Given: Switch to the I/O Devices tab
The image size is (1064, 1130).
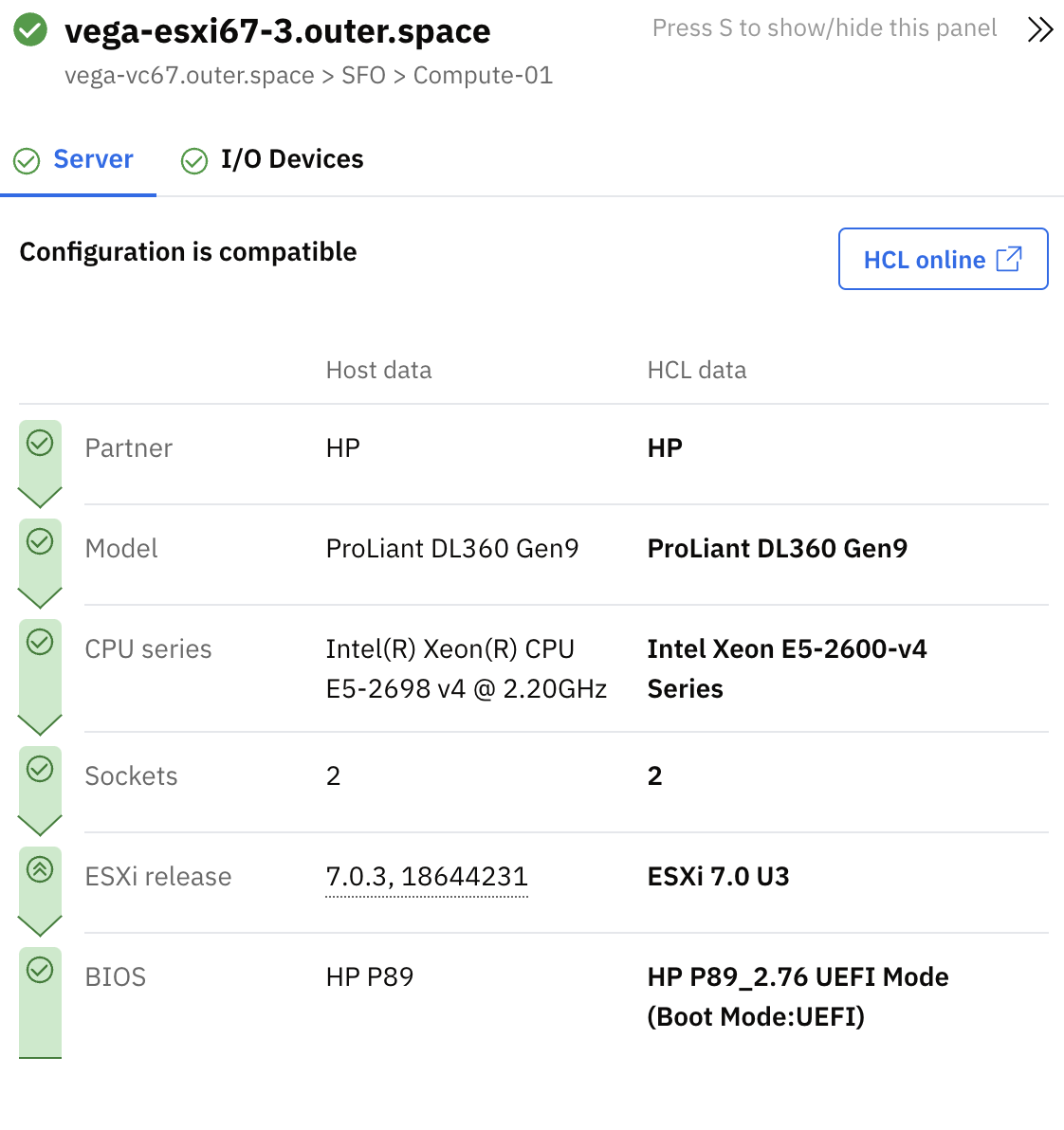Looking at the screenshot, I should pyautogui.click(x=291, y=159).
